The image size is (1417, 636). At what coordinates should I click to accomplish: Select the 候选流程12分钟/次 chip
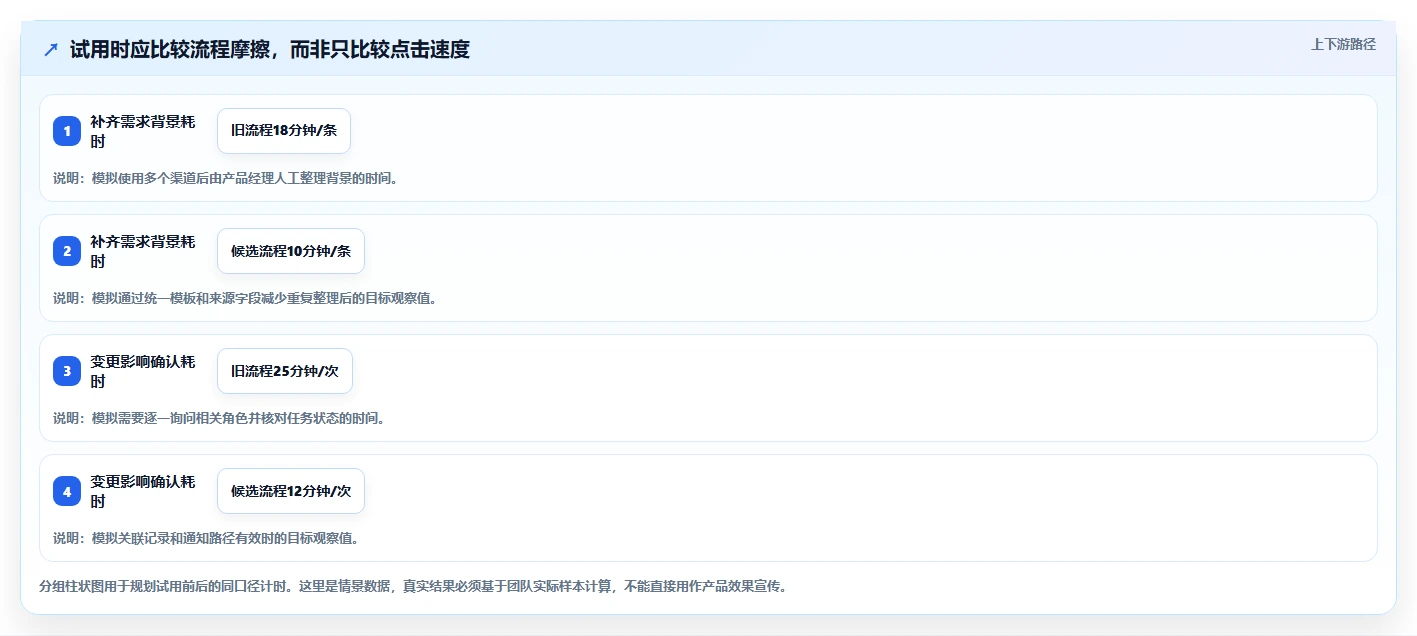291,491
